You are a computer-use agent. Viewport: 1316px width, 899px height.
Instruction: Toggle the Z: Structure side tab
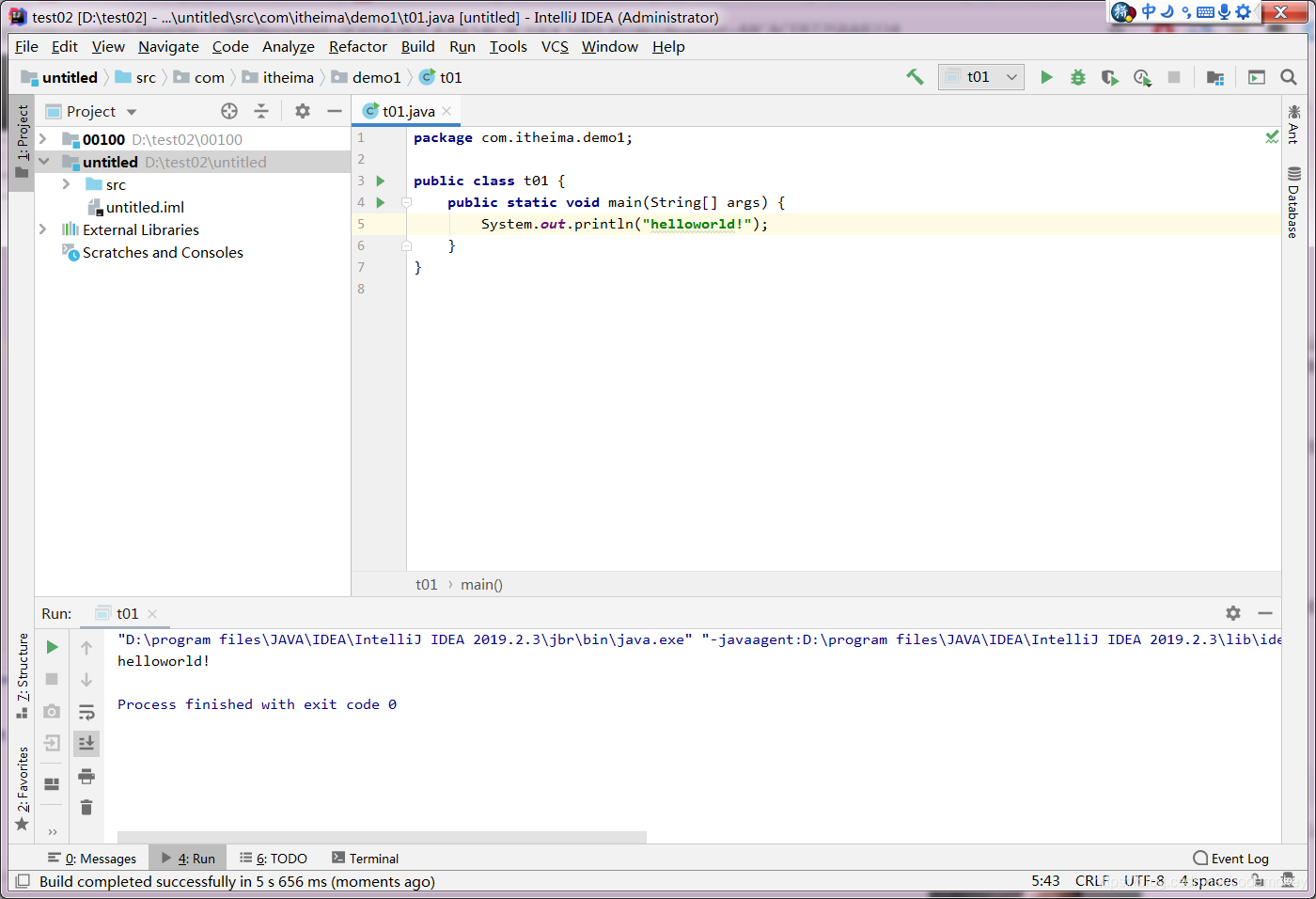click(x=23, y=675)
